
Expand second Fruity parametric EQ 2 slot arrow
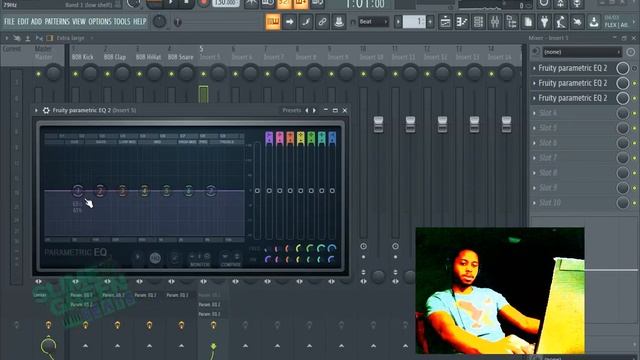coord(534,83)
